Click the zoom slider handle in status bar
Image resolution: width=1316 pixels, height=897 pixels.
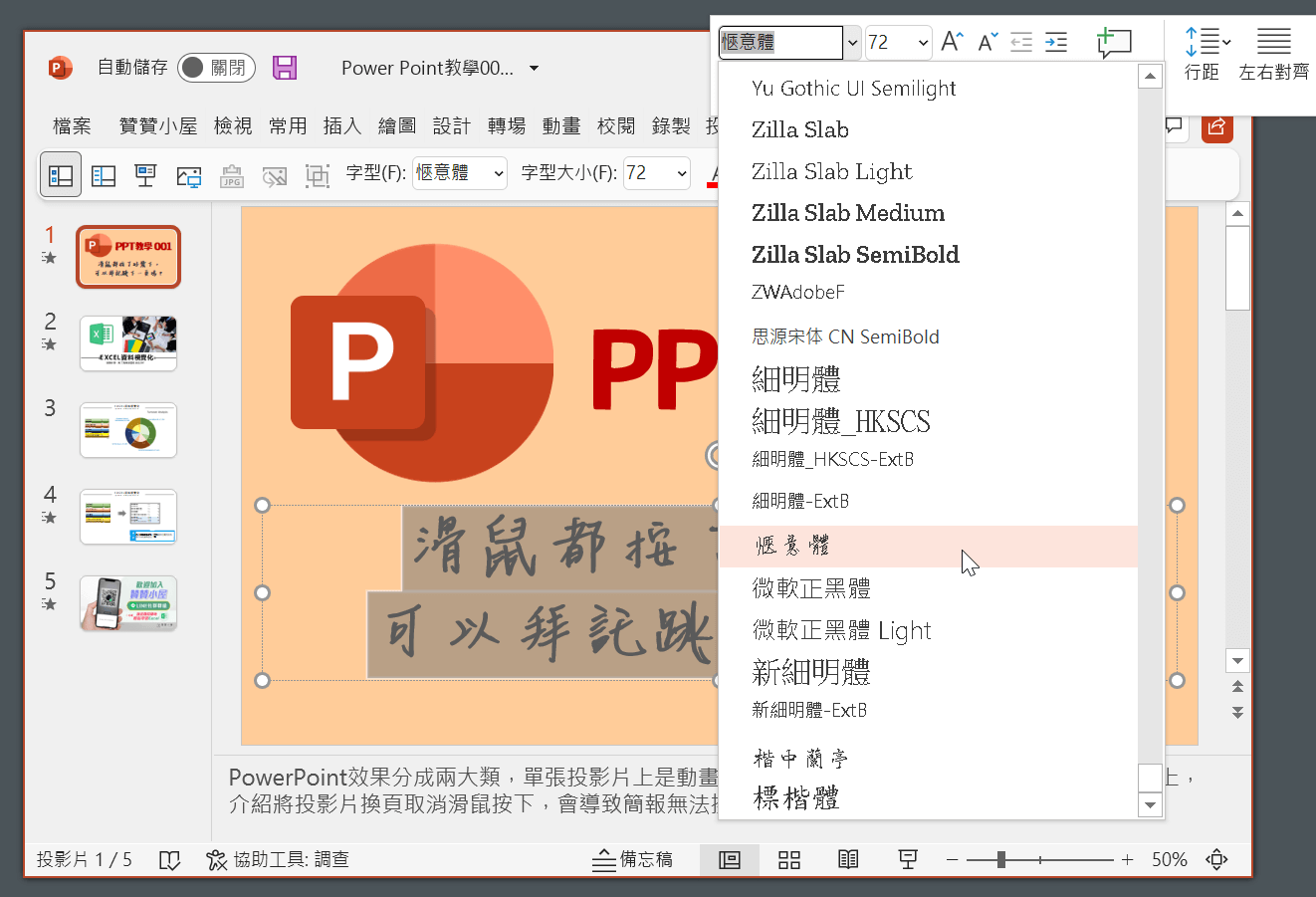point(1001,859)
